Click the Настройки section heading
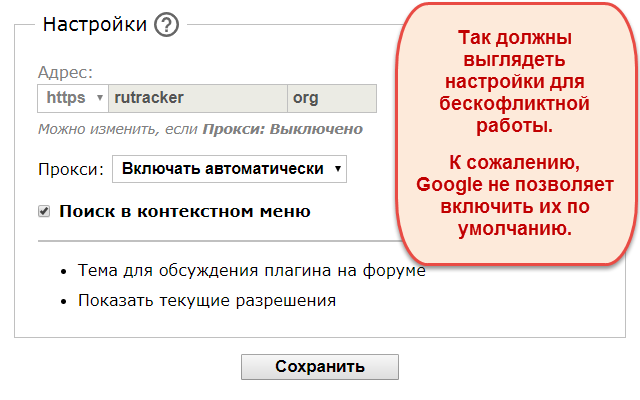This screenshot has height=400, width=640. point(95,24)
